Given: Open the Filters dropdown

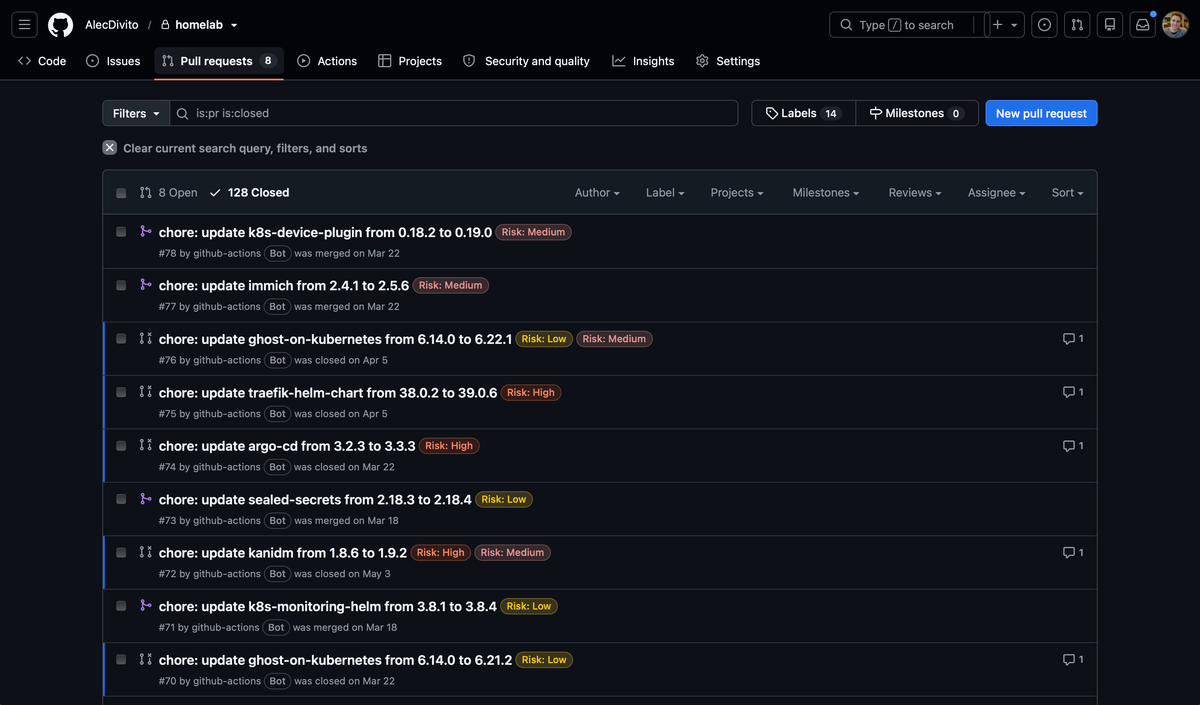Looking at the screenshot, I should (x=136, y=113).
